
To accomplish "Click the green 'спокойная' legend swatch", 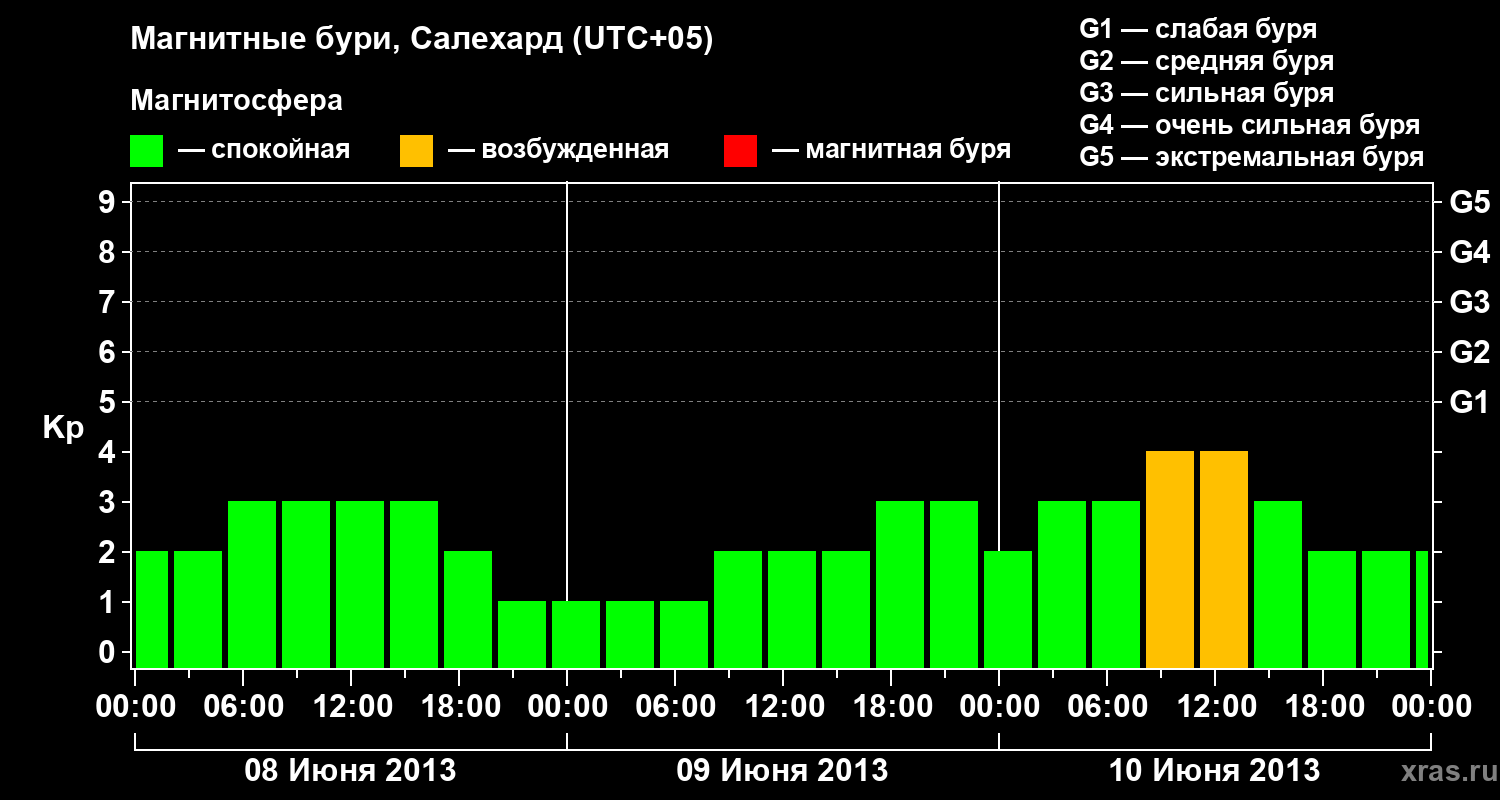I will 147,150.
